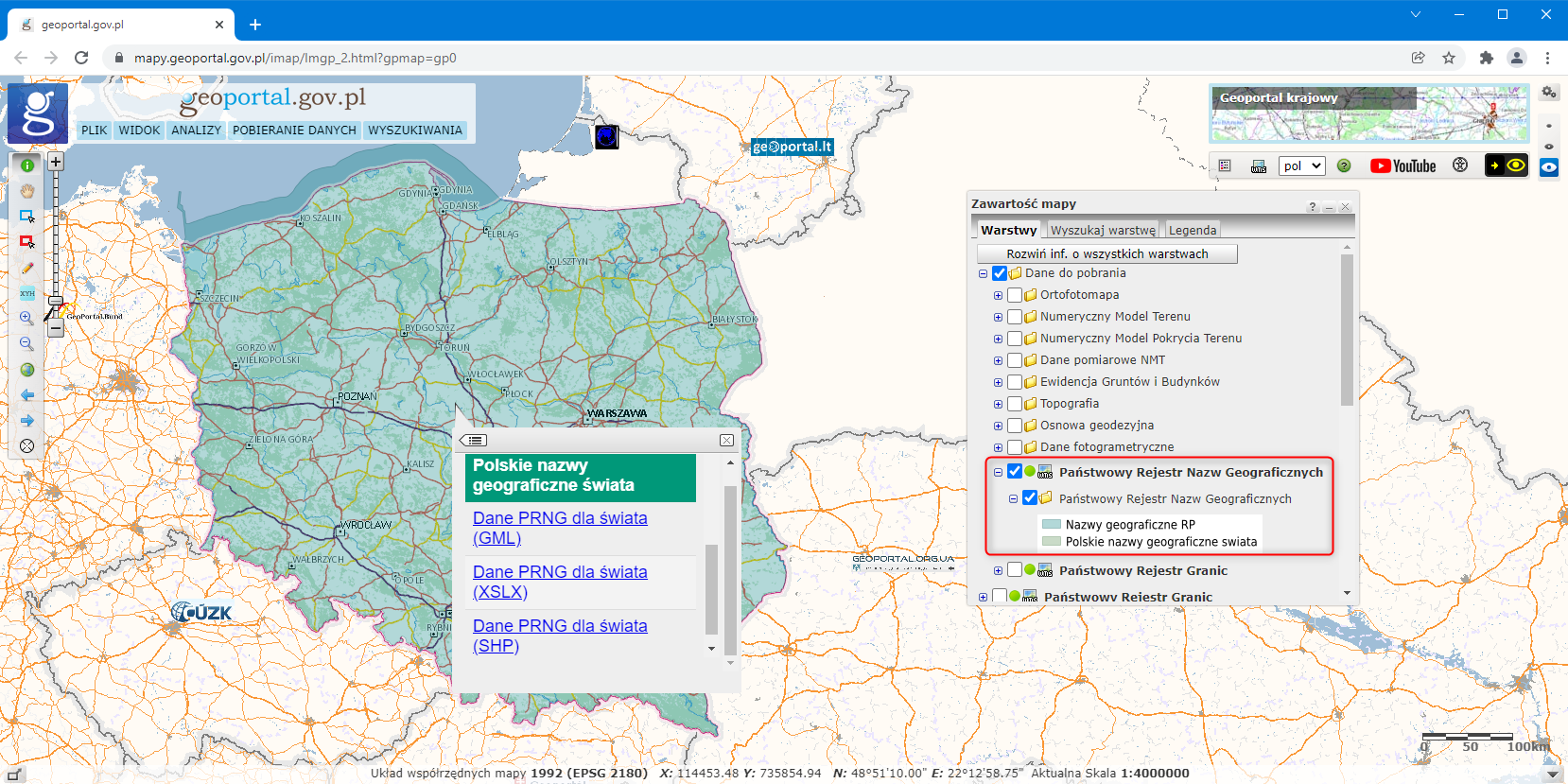Go to previous map view arrow
1568x784 pixels.
tap(27, 395)
